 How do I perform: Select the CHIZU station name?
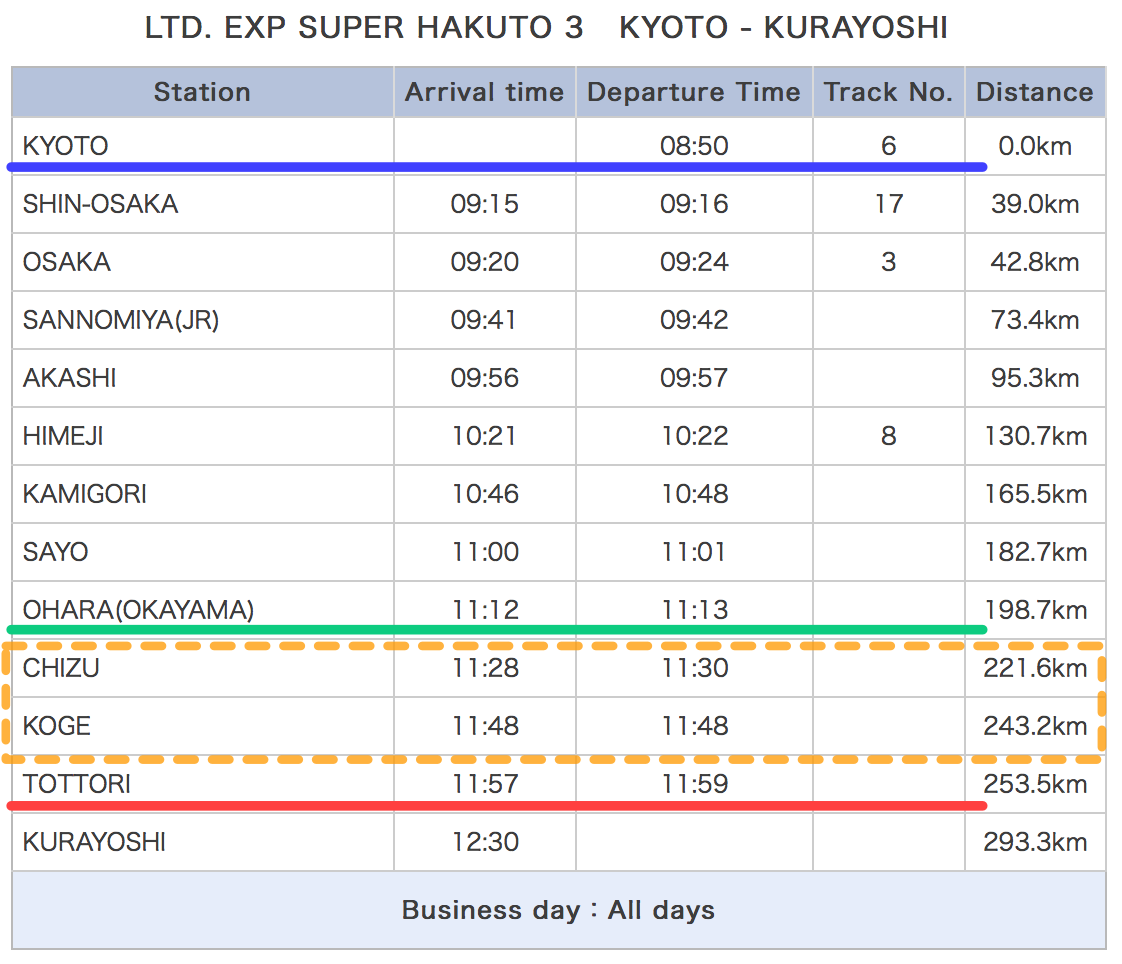coord(61,668)
